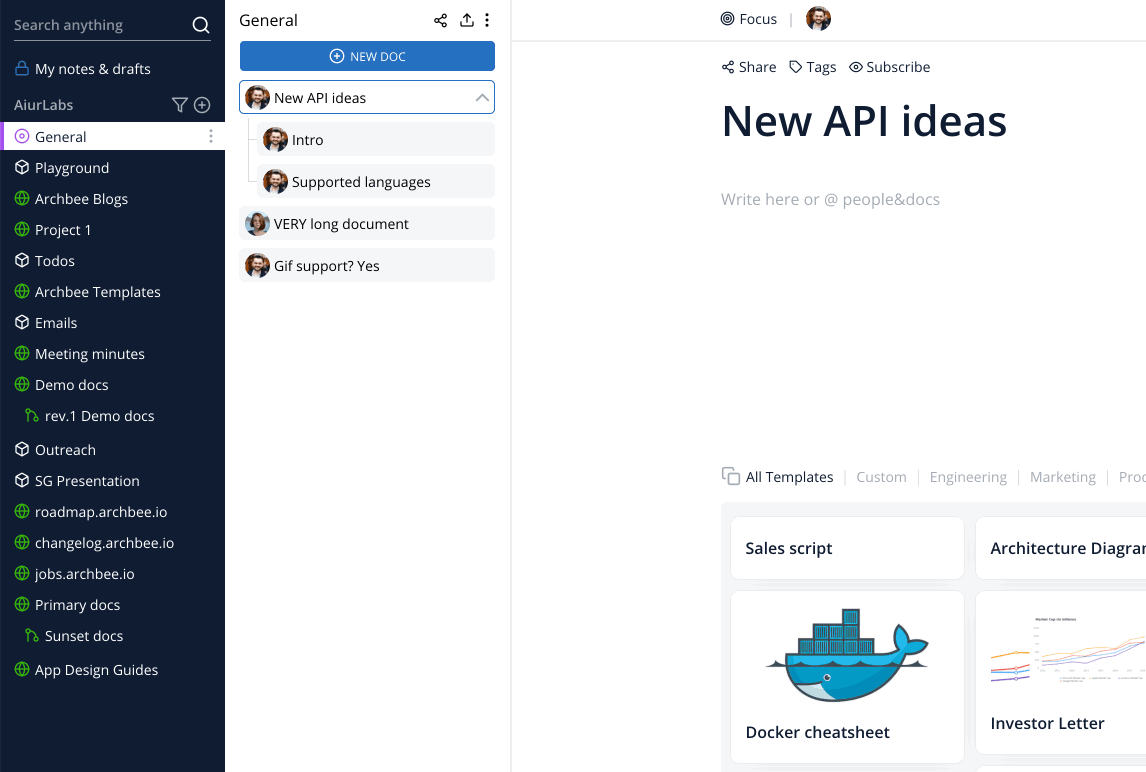The width and height of the screenshot is (1146, 772).
Task: Select the Custom templates tab
Action: 881,477
